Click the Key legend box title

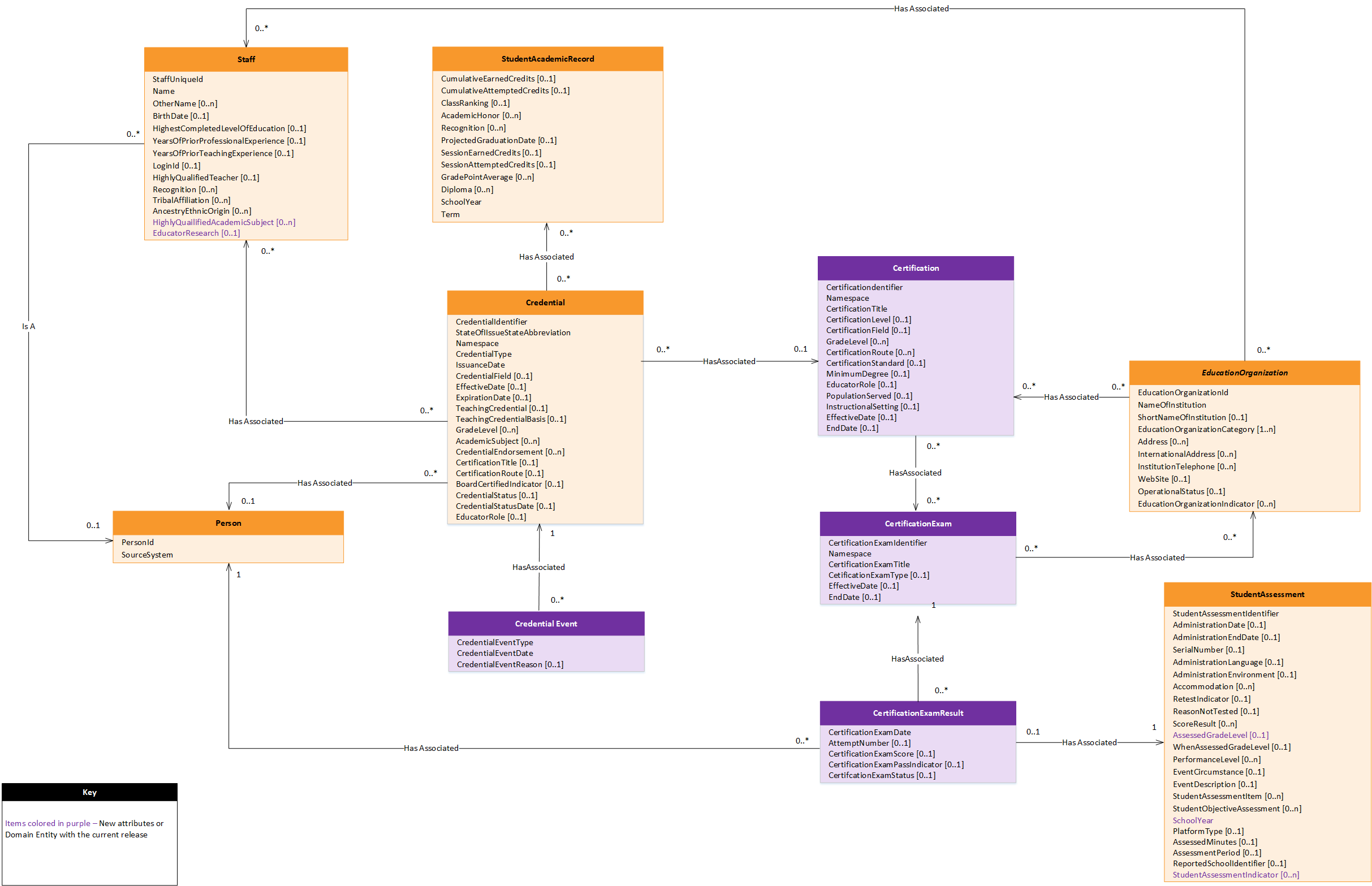pyautogui.click(x=89, y=792)
